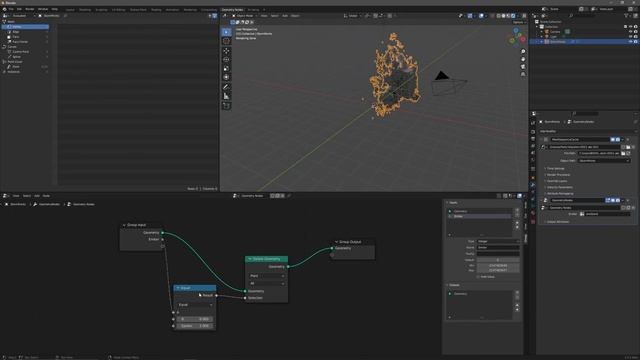Click the Blender logo menu icon

[x=4, y=9]
